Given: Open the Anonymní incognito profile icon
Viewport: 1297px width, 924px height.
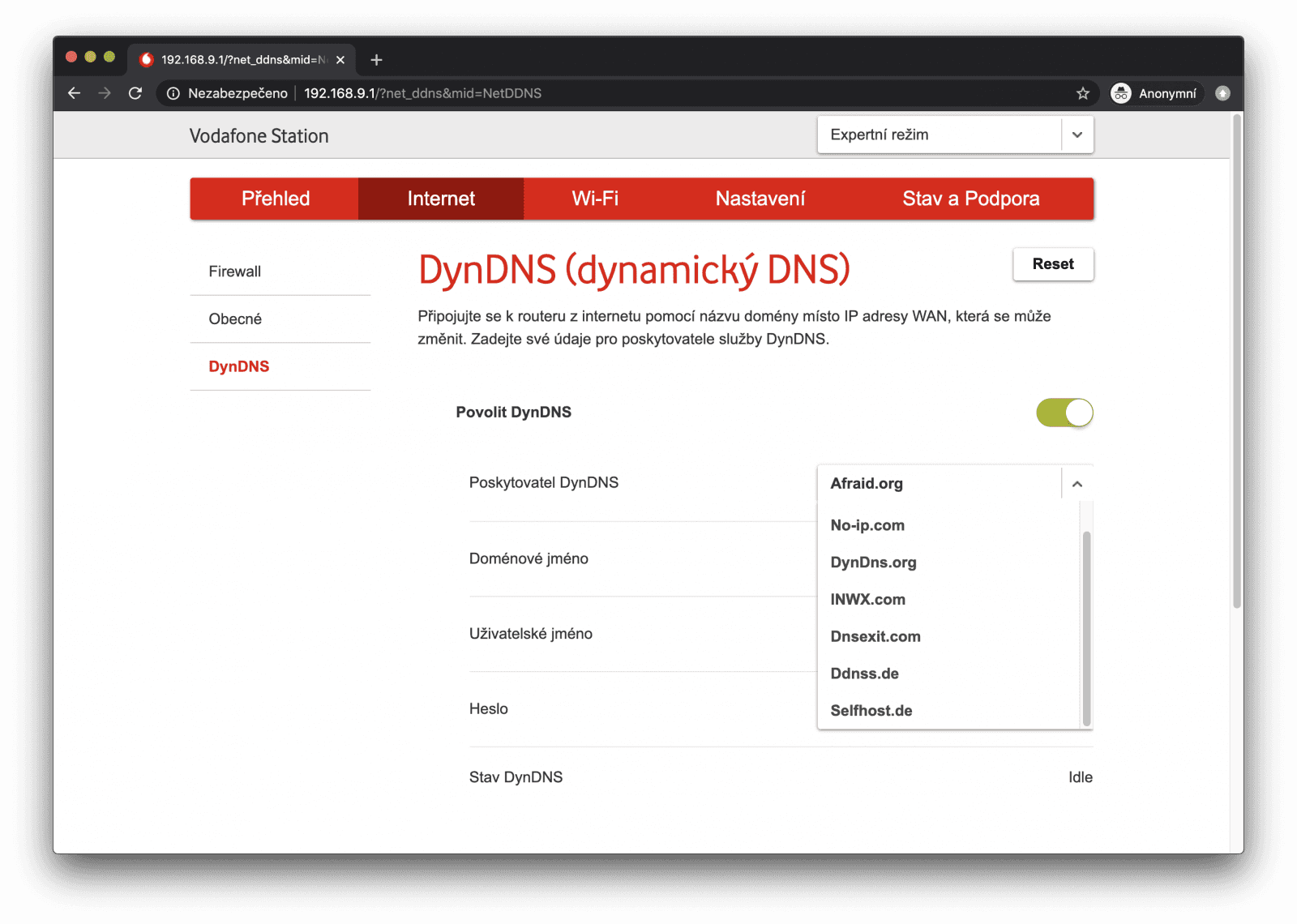Looking at the screenshot, I should 1121,93.
